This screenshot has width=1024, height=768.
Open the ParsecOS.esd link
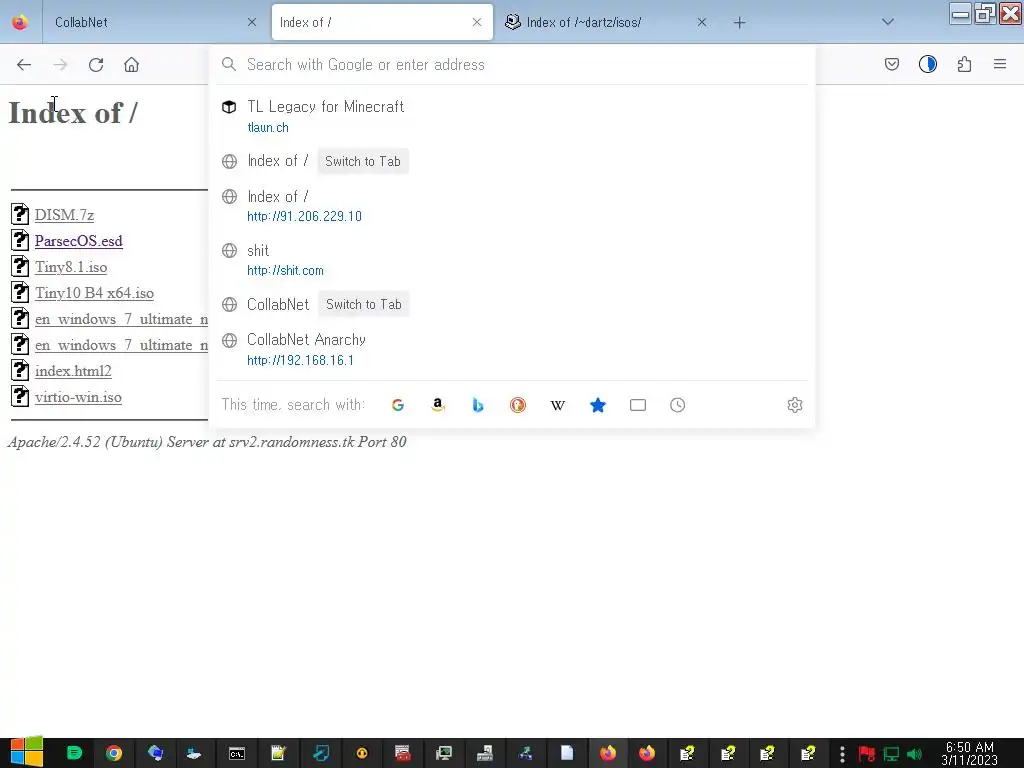point(78,241)
